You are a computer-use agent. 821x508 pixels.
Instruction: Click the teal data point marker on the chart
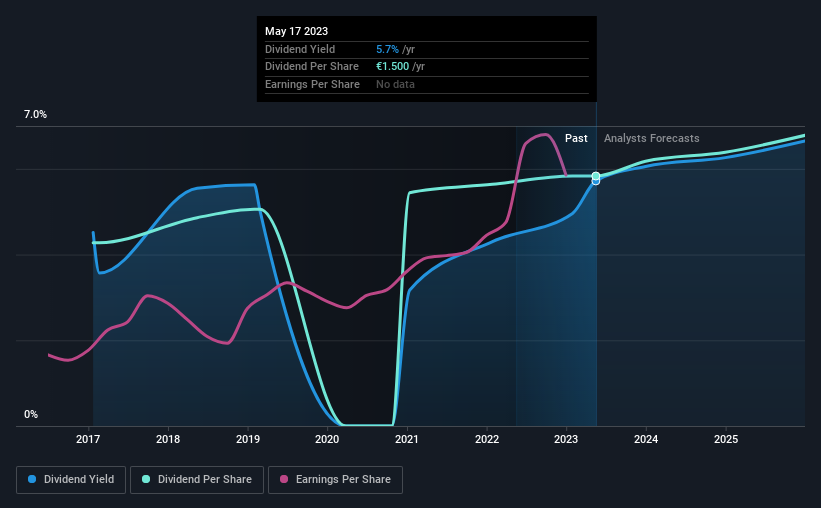click(596, 176)
